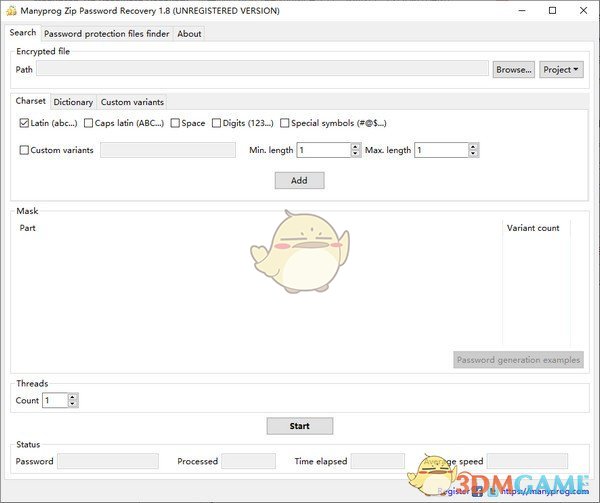Image resolution: width=600 pixels, height=503 pixels.
Task: Click the Add button
Action: click(x=299, y=180)
